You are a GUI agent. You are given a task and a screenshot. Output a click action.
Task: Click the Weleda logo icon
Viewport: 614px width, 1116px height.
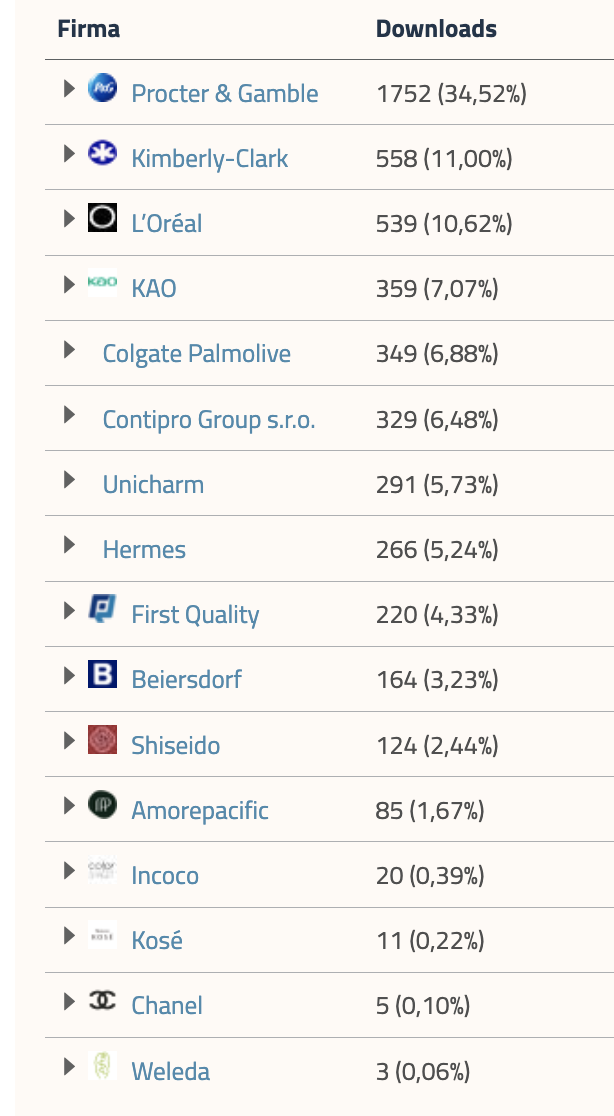tap(102, 1066)
